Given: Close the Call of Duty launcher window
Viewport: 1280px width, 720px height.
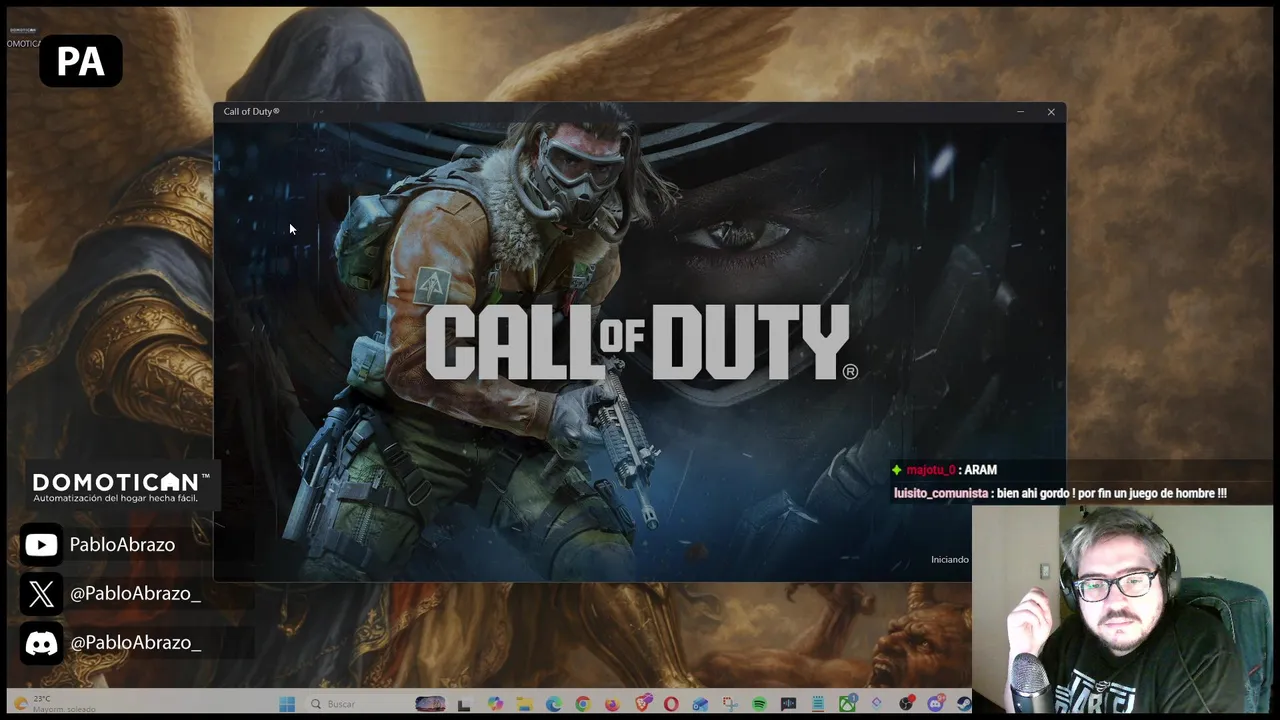Looking at the screenshot, I should (x=1051, y=112).
